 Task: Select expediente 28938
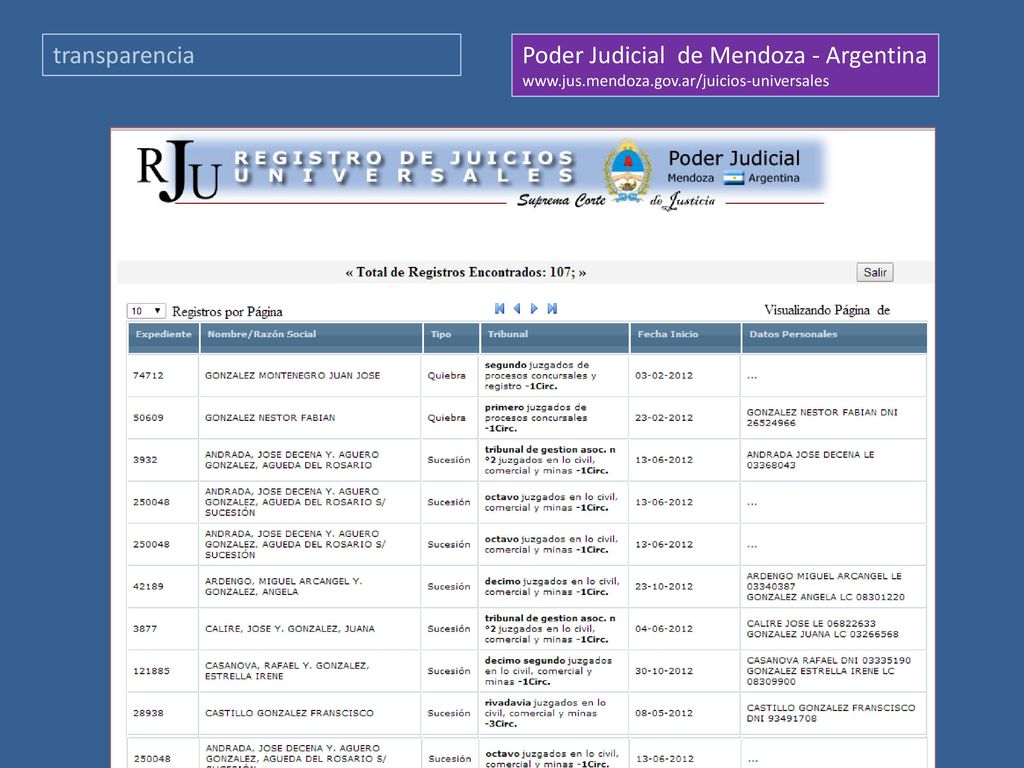pos(148,713)
